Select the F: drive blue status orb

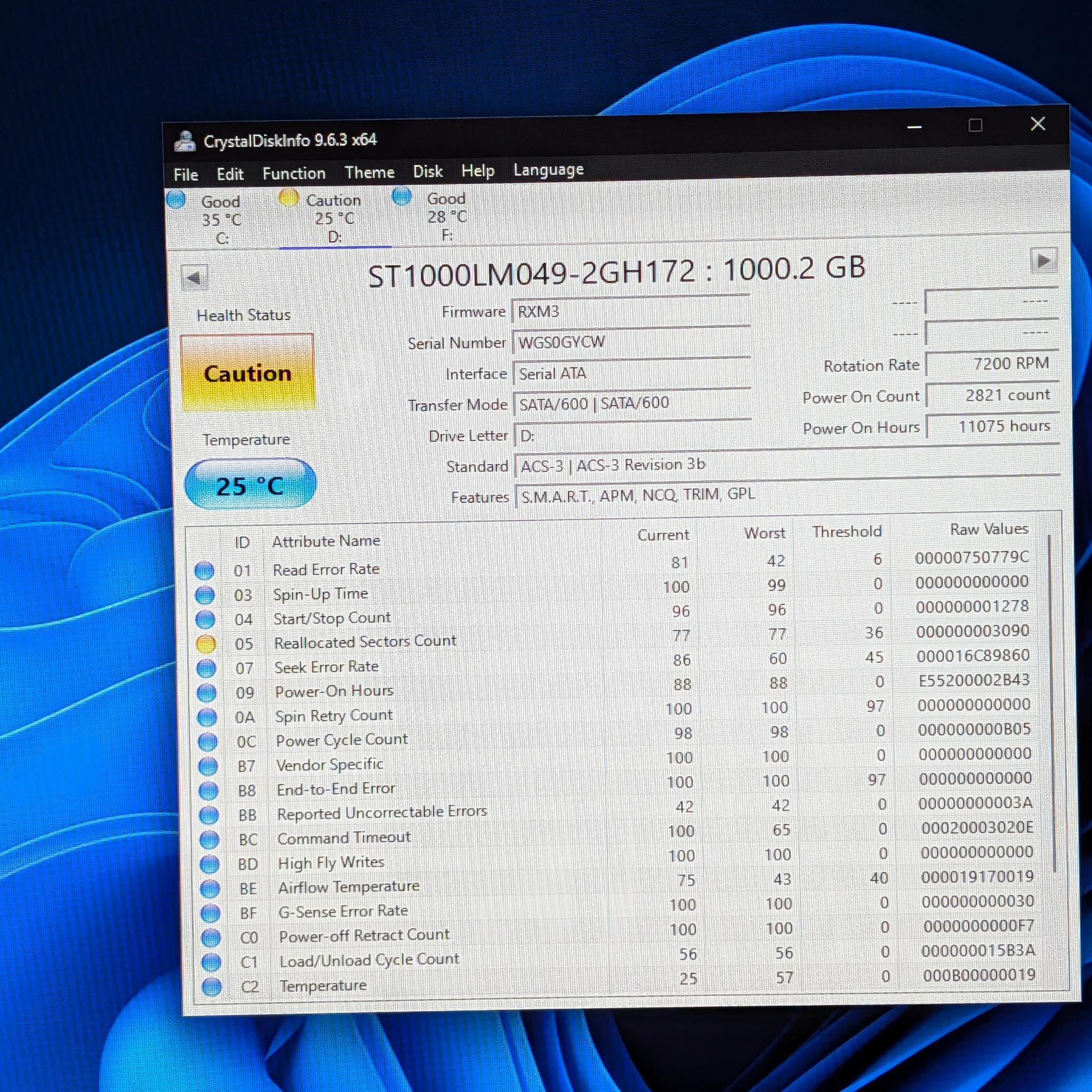[402, 196]
